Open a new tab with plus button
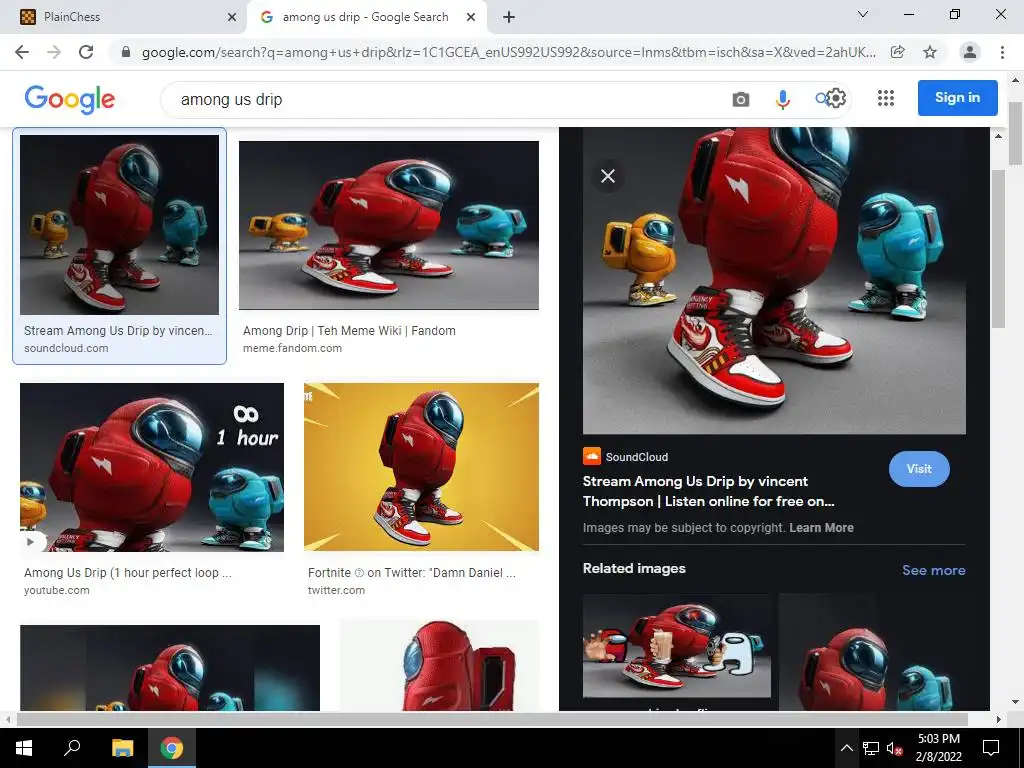This screenshot has width=1024, height=768. 509,17
